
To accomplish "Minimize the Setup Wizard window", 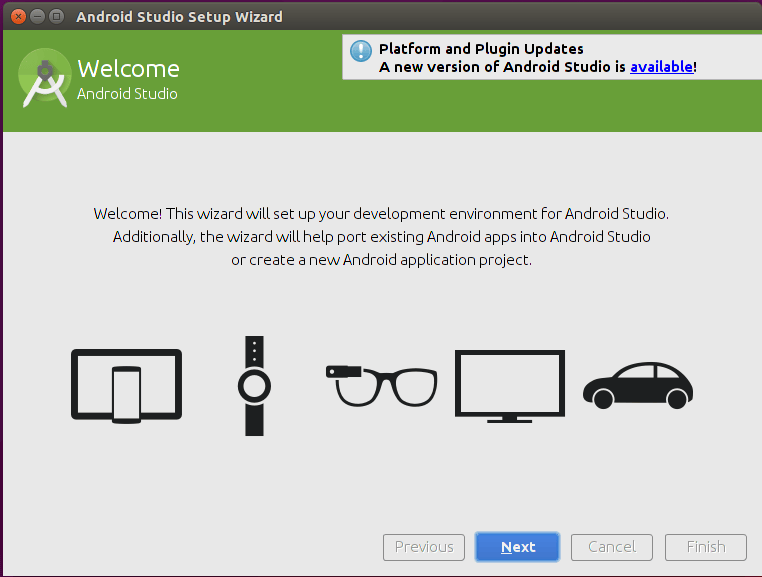I will 37,16.
